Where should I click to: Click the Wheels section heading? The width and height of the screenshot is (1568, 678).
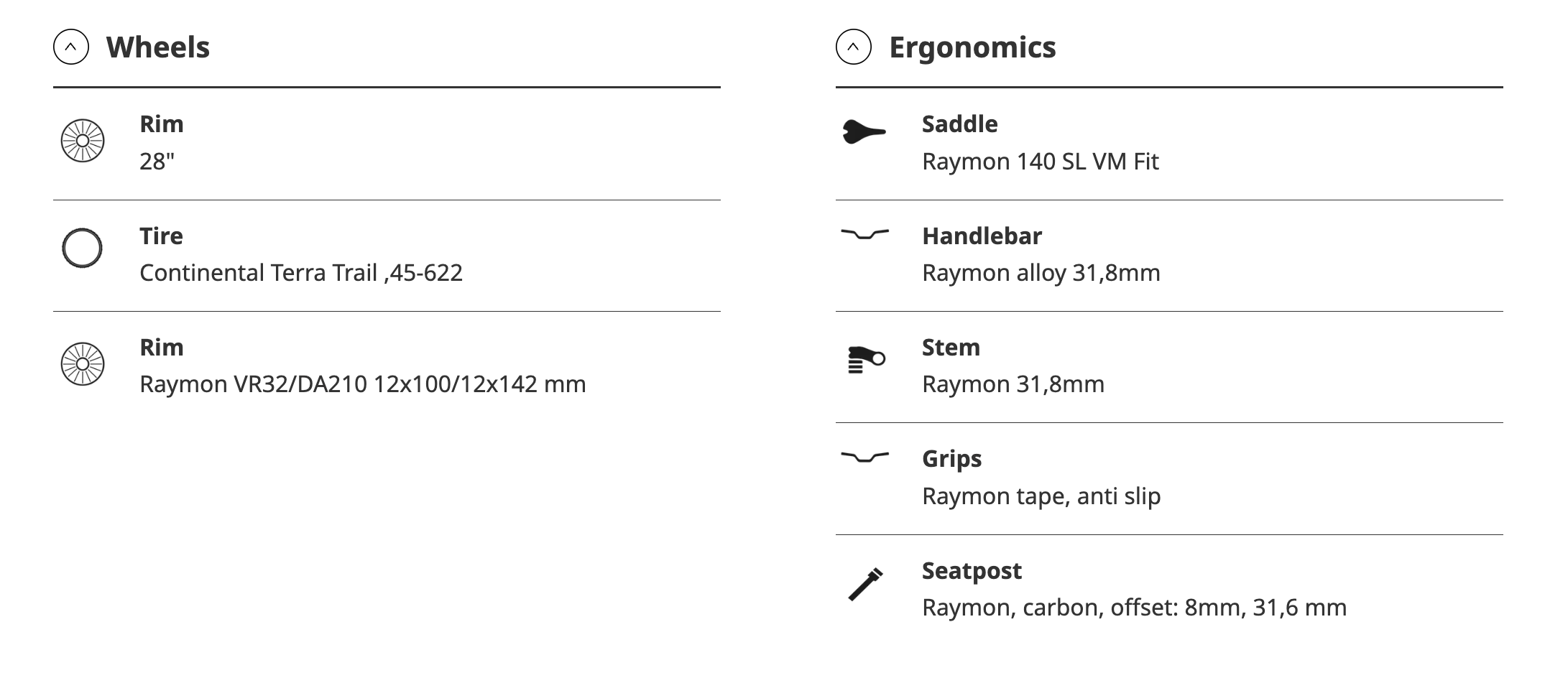[x=158, y=47]
